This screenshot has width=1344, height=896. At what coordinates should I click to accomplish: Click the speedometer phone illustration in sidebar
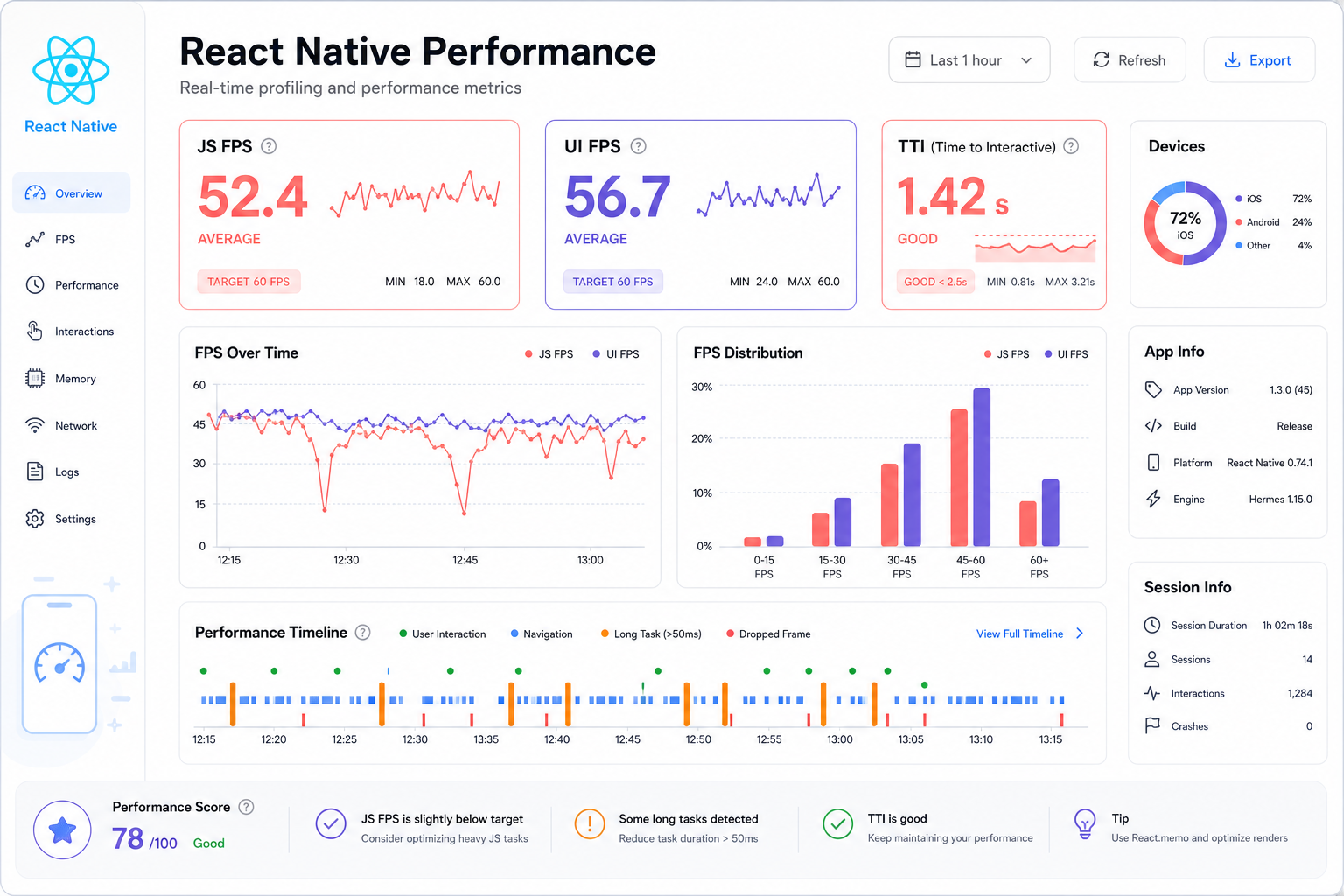click(59, 664)
